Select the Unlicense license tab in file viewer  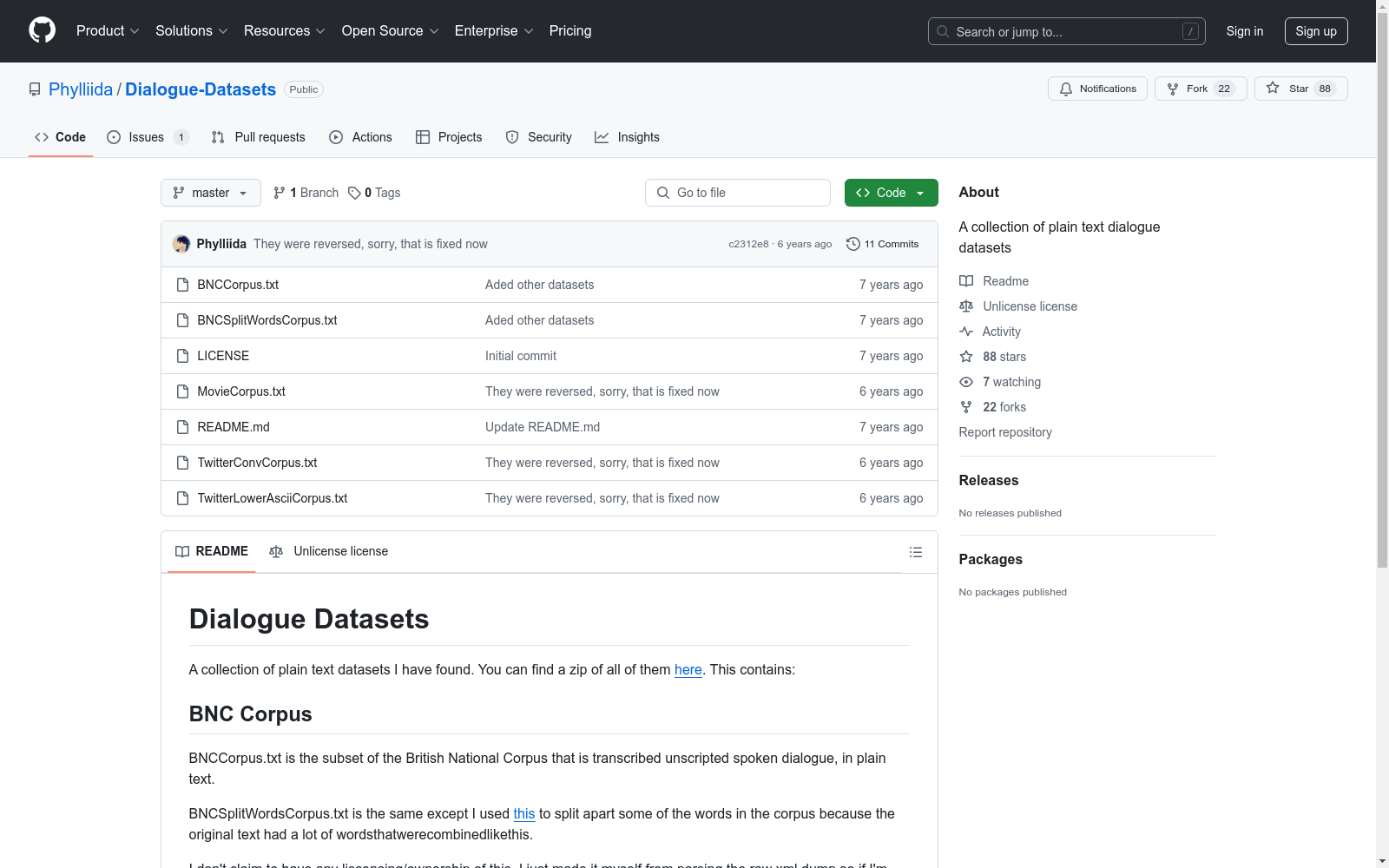pos(329,552)
